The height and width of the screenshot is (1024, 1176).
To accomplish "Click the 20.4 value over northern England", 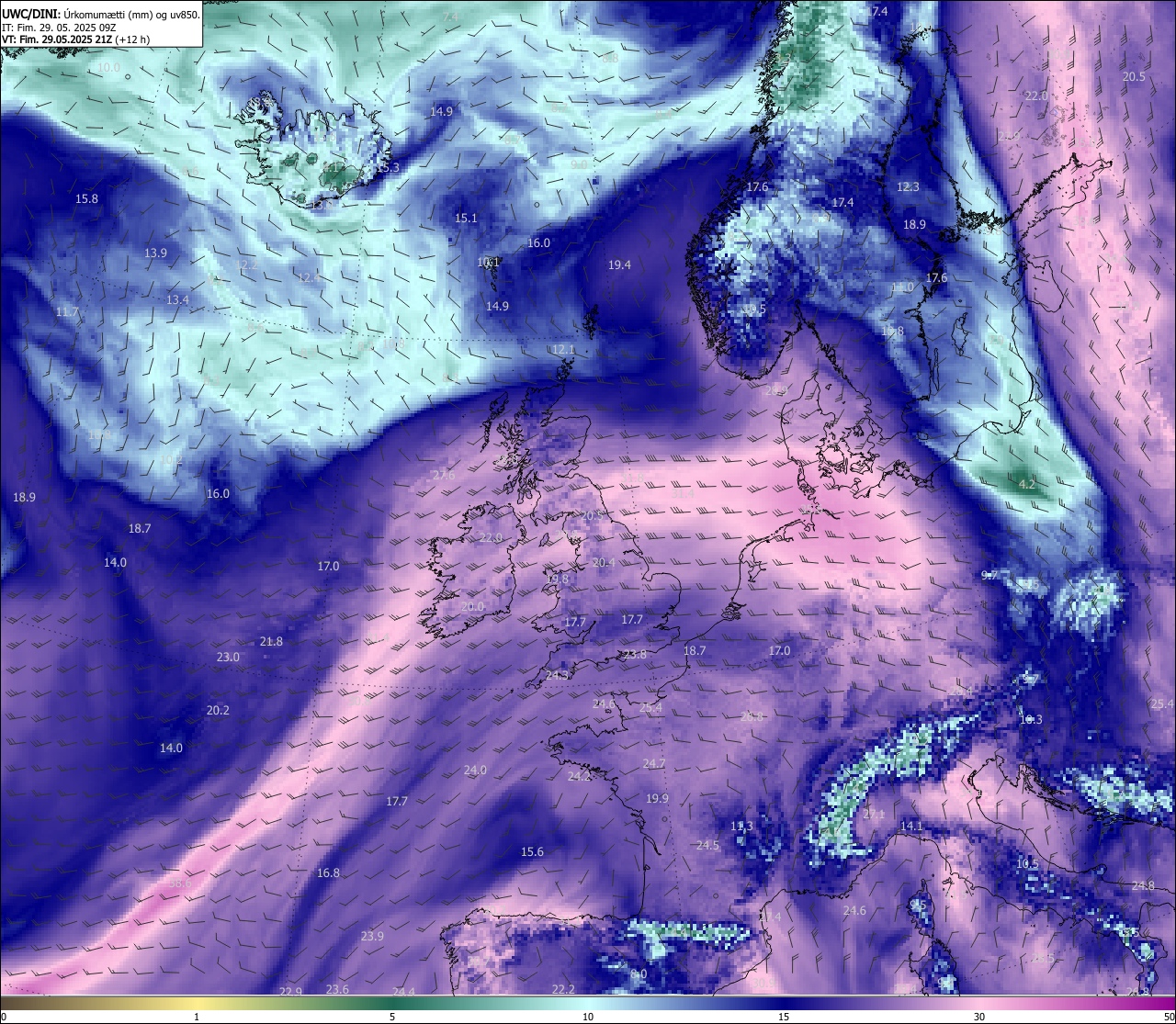I will tap(604, 562).
